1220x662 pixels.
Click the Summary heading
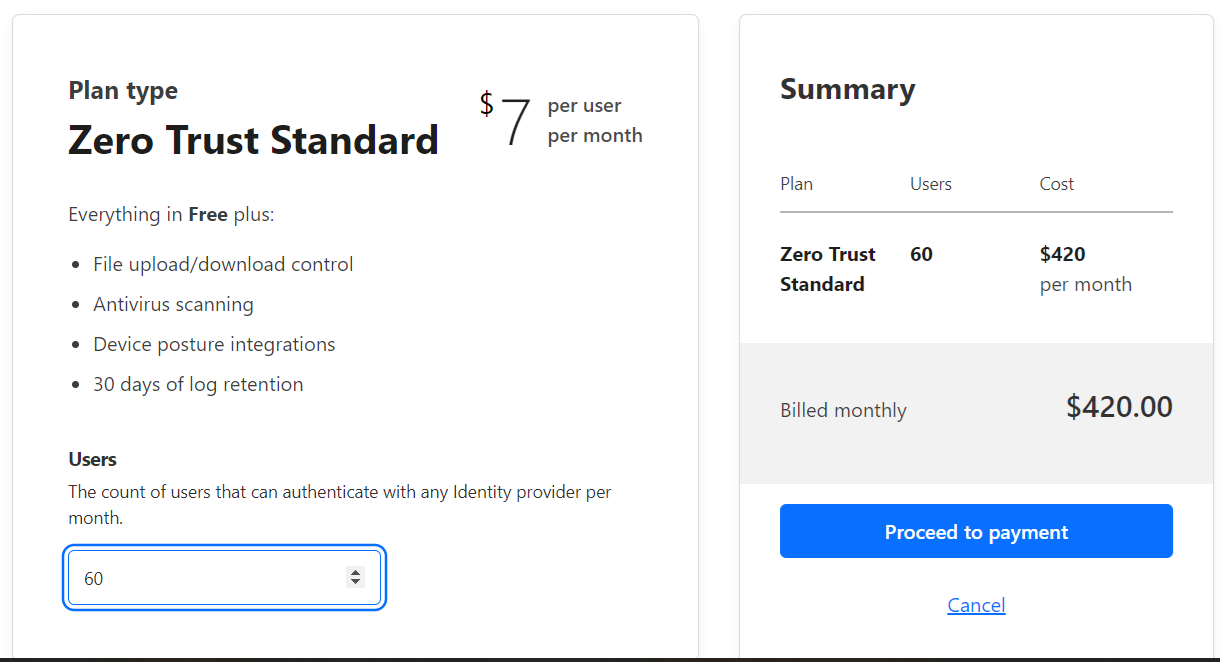coord(847,89)
